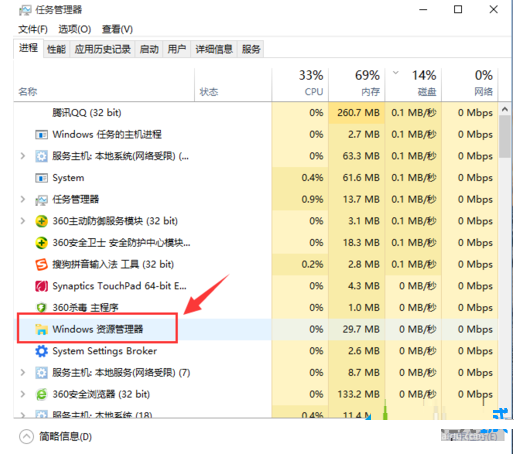Click the 29.7 MB memory value

click(361, 329)
